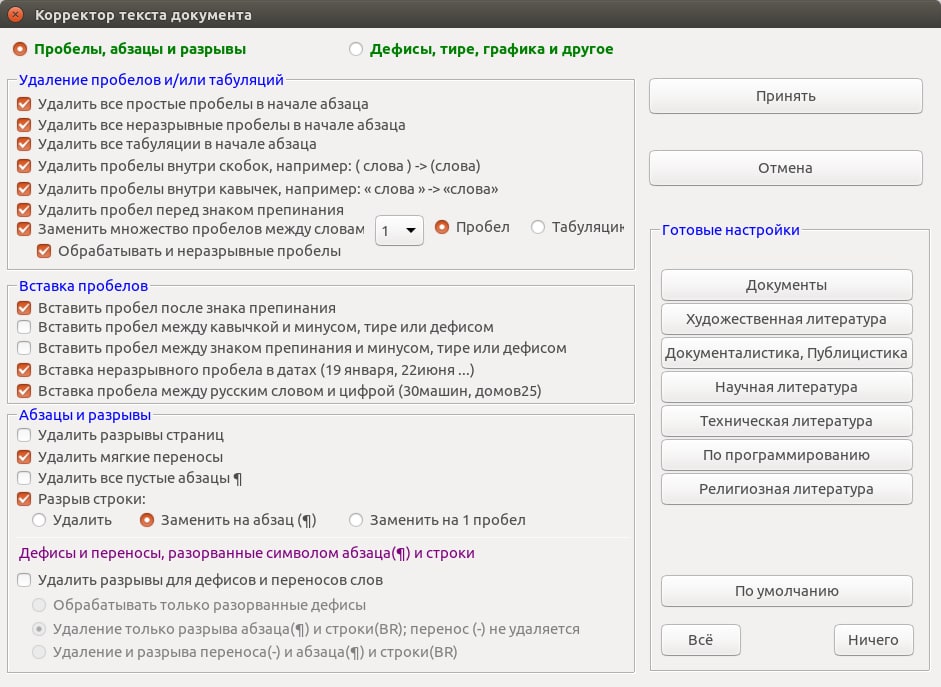Switch to 'Дефисы, тире, графика и другое' section
Image resolution: width=941 pixels, height=687 pixels.
pos(356,48)
